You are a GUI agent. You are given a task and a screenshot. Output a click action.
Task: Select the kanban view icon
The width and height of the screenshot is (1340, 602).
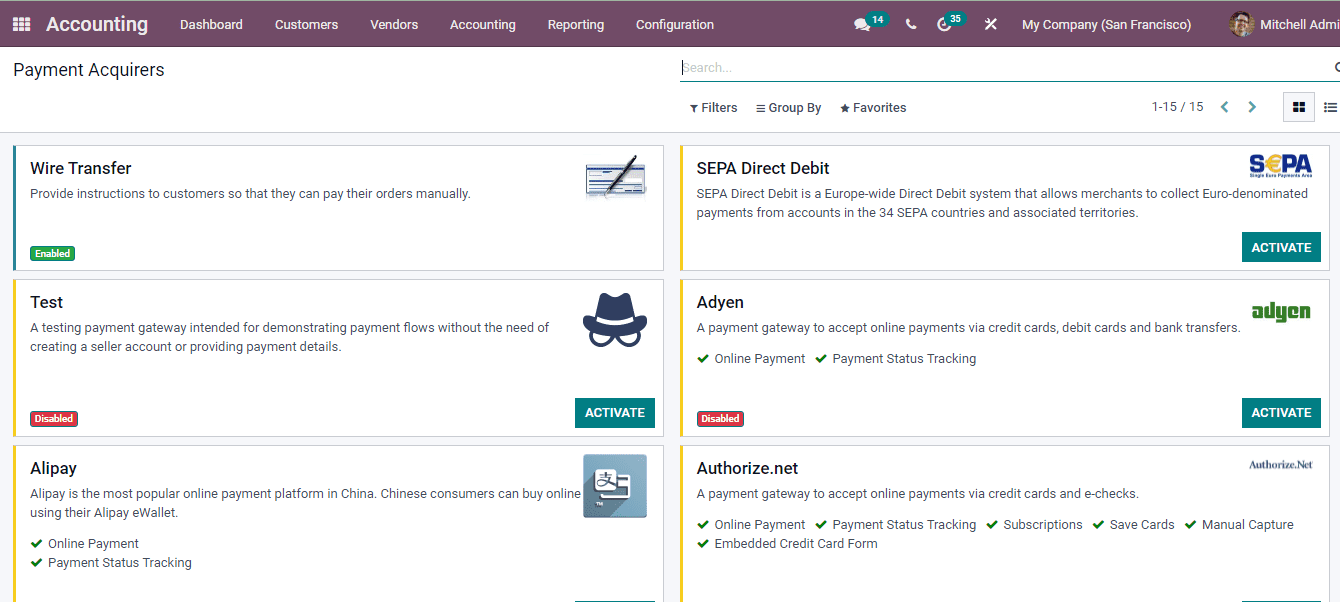click(x=1298, y=107)
